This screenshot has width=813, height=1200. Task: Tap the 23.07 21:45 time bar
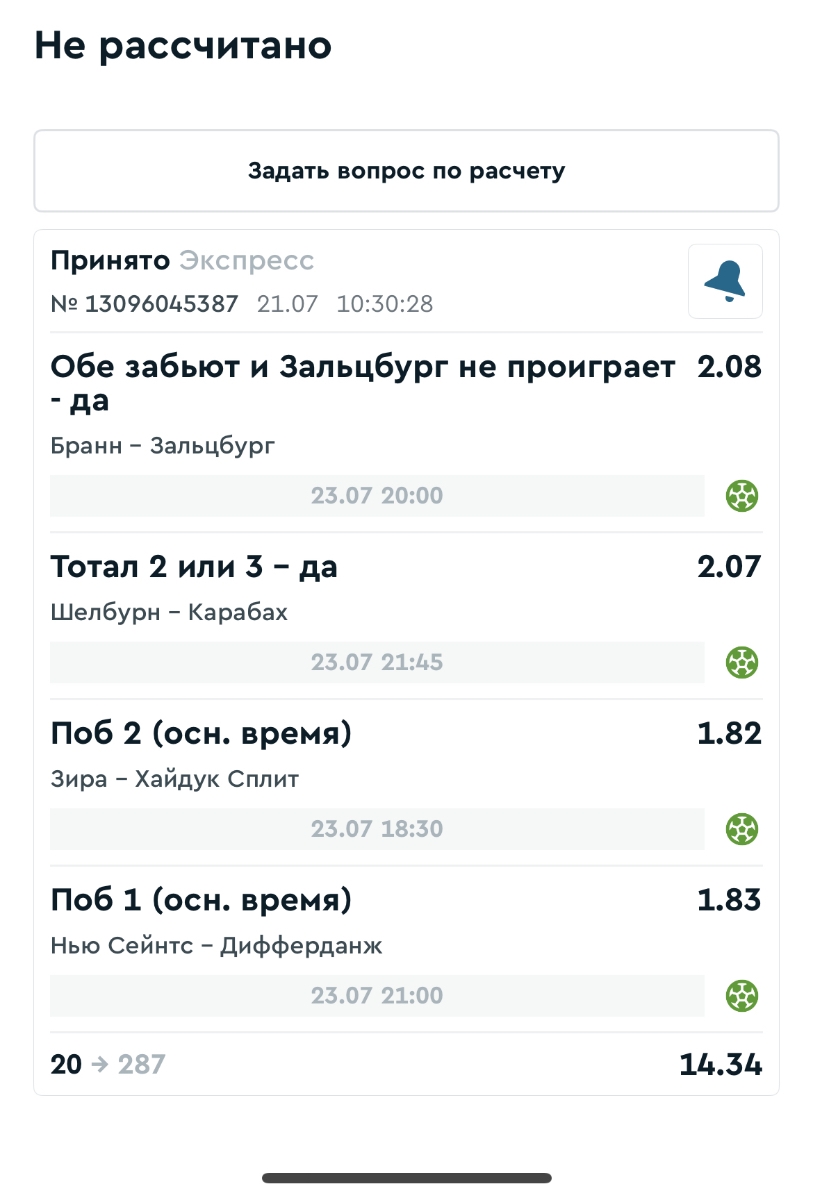377,662
